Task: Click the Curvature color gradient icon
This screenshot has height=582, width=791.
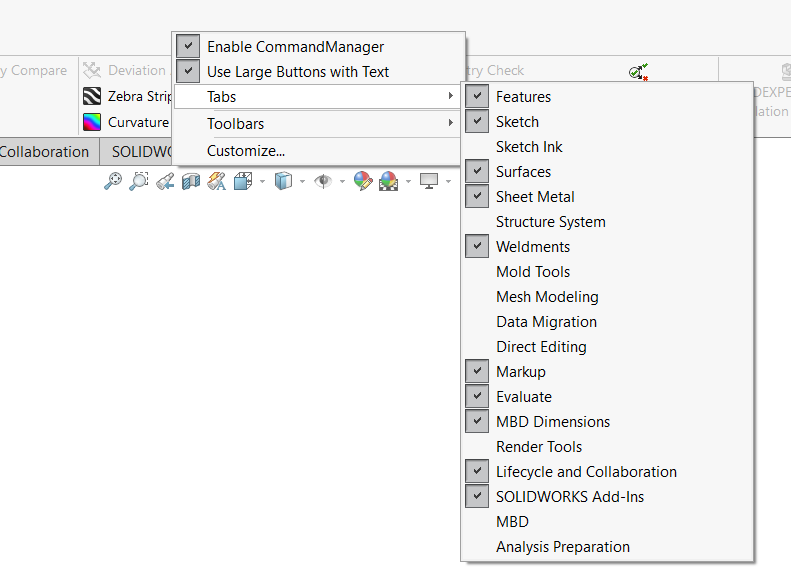Action: coord(92,122)
